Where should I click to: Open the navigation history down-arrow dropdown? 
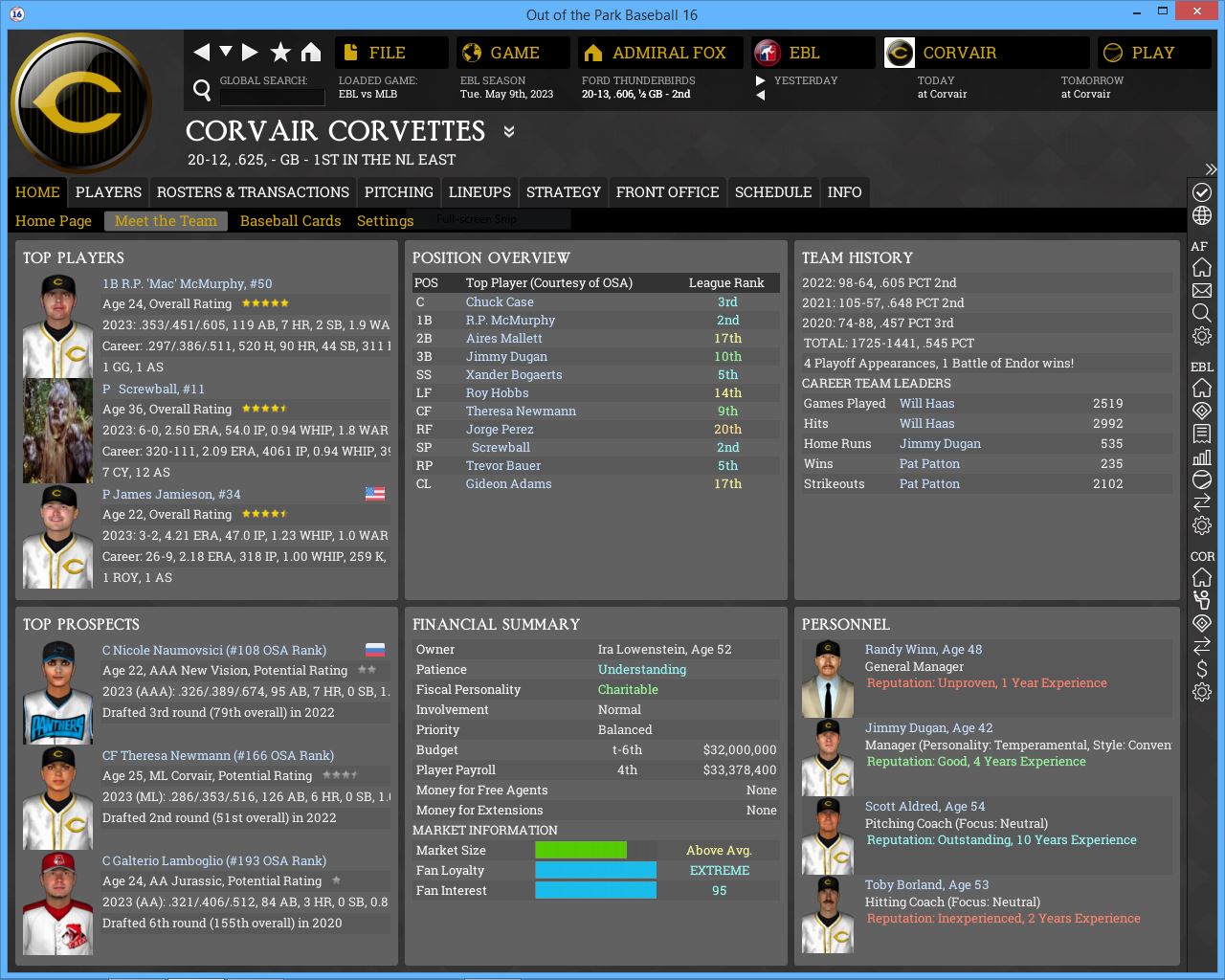[226, 52]
